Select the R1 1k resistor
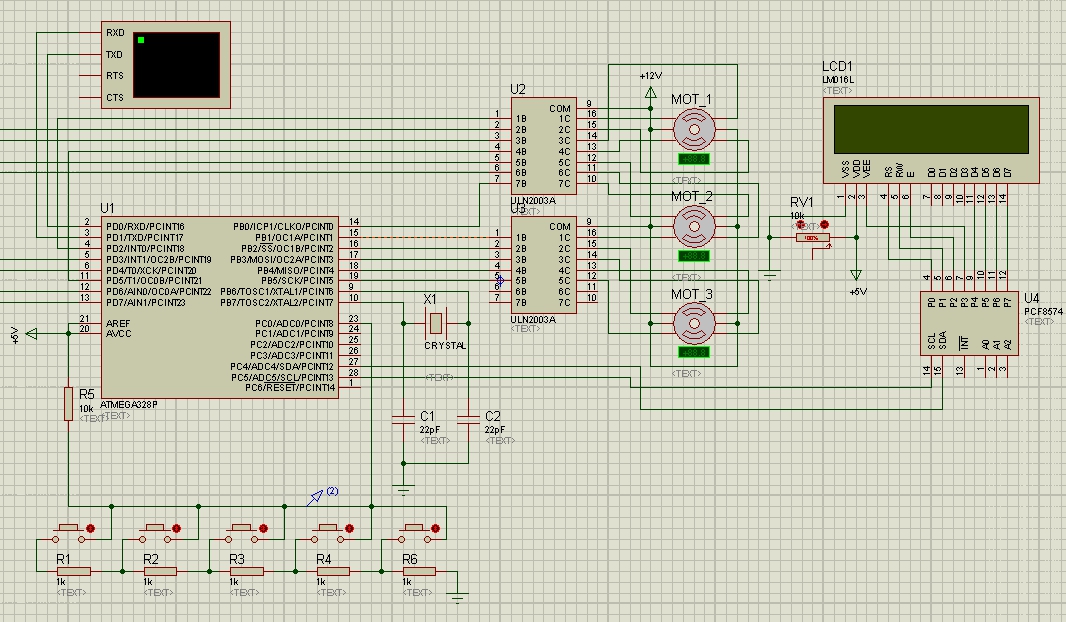The width and height of the screenshot is (1066, 622). coord(73,571)
